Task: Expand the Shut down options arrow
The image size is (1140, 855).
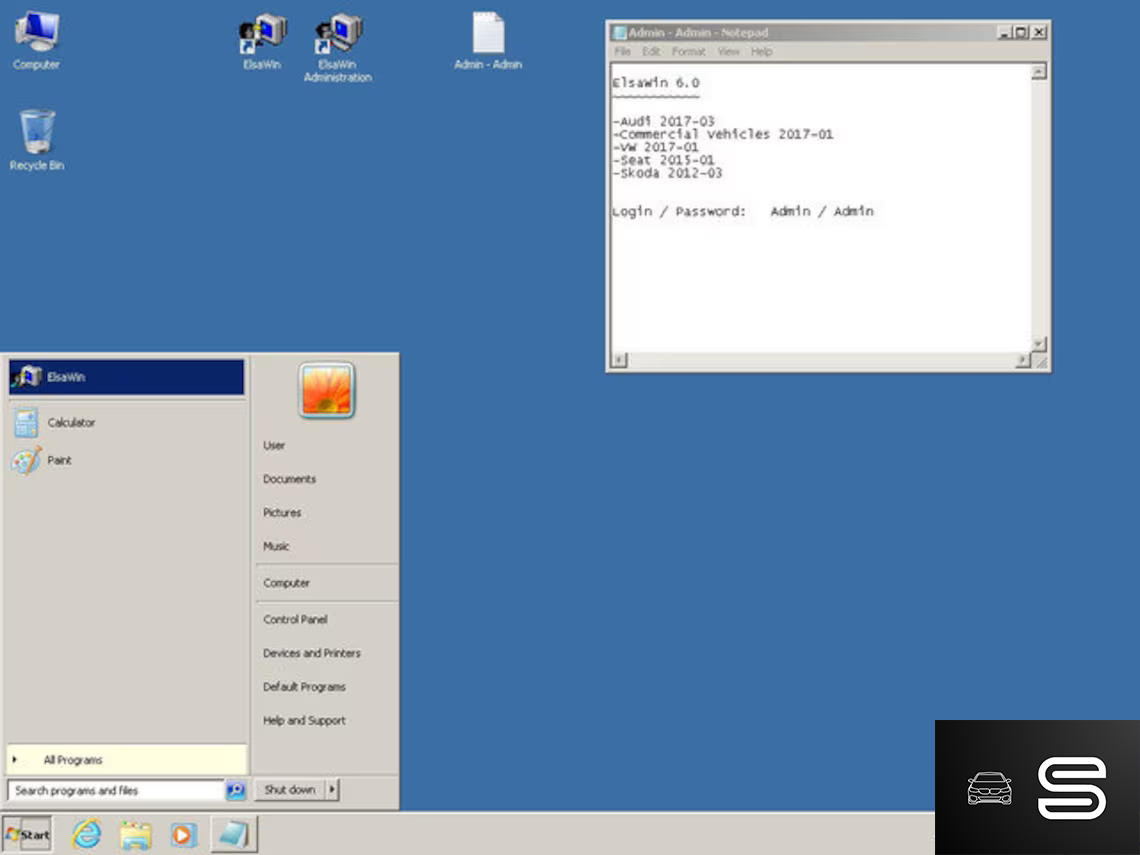Action: pos(332,790)
